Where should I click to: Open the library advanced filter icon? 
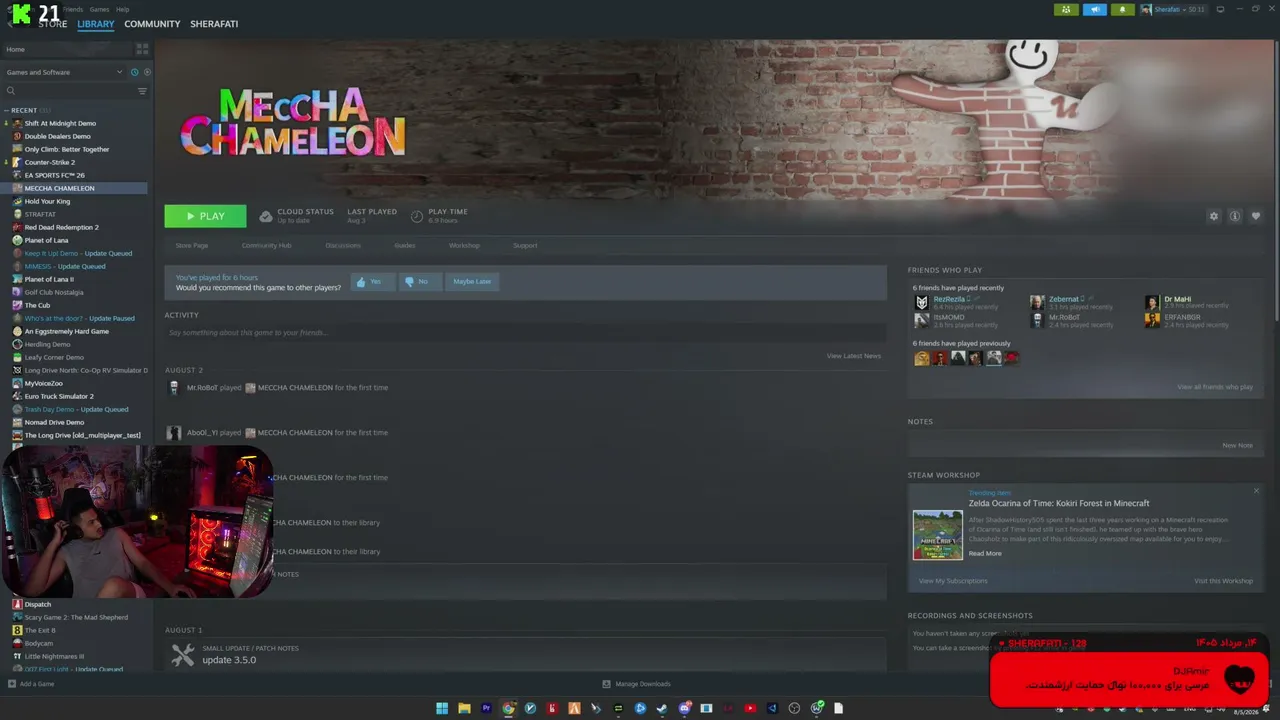(x=142, y=91)
